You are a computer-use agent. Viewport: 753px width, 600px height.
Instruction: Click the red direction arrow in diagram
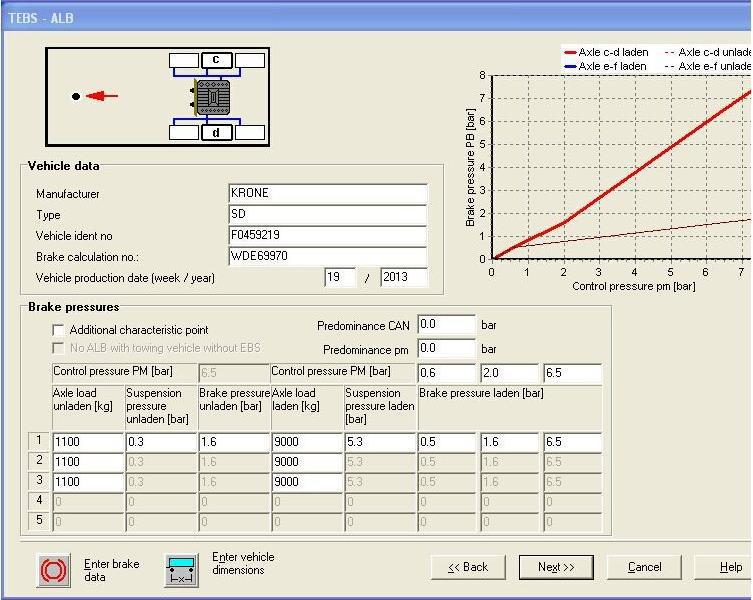pyautogui.click(x=102, y=96)
